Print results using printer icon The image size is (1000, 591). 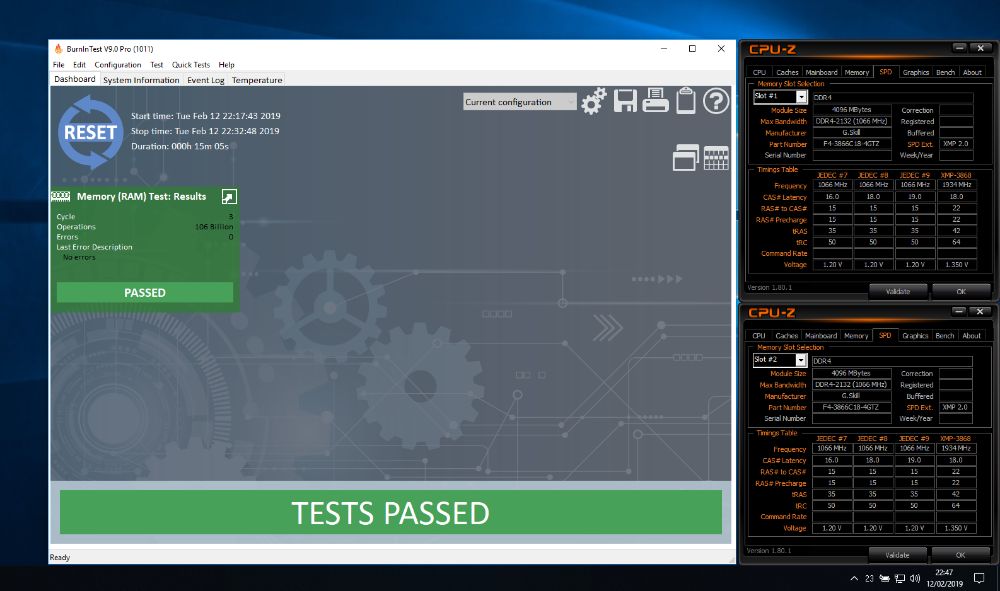[x=655, y=100]
